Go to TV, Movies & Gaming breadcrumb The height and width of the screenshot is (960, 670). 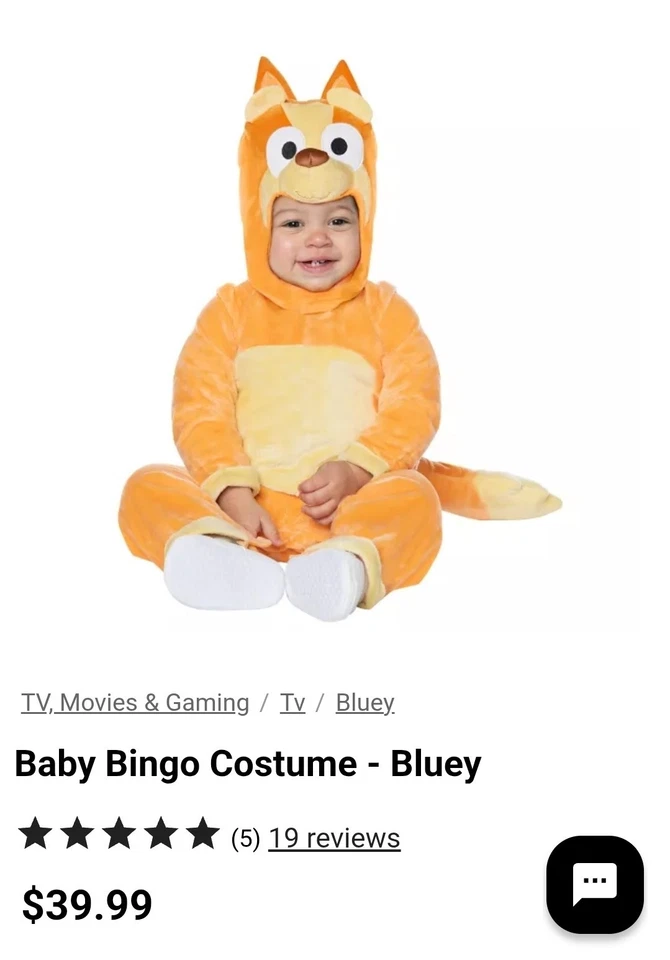point(135,702)
